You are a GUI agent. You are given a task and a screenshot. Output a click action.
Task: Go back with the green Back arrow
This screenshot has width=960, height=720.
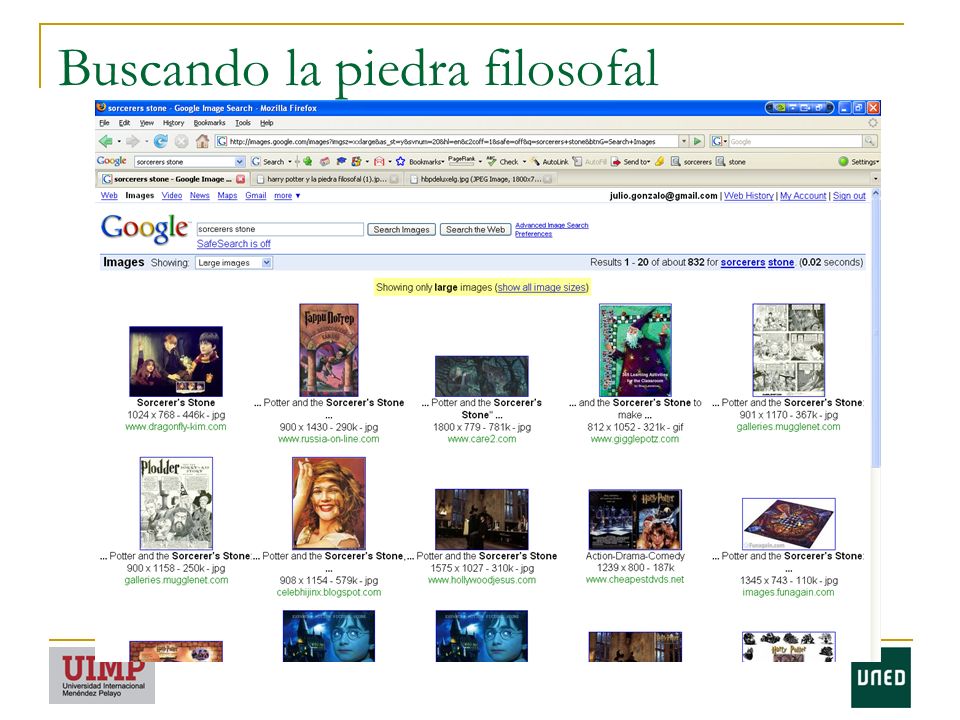tap(105, 141)
